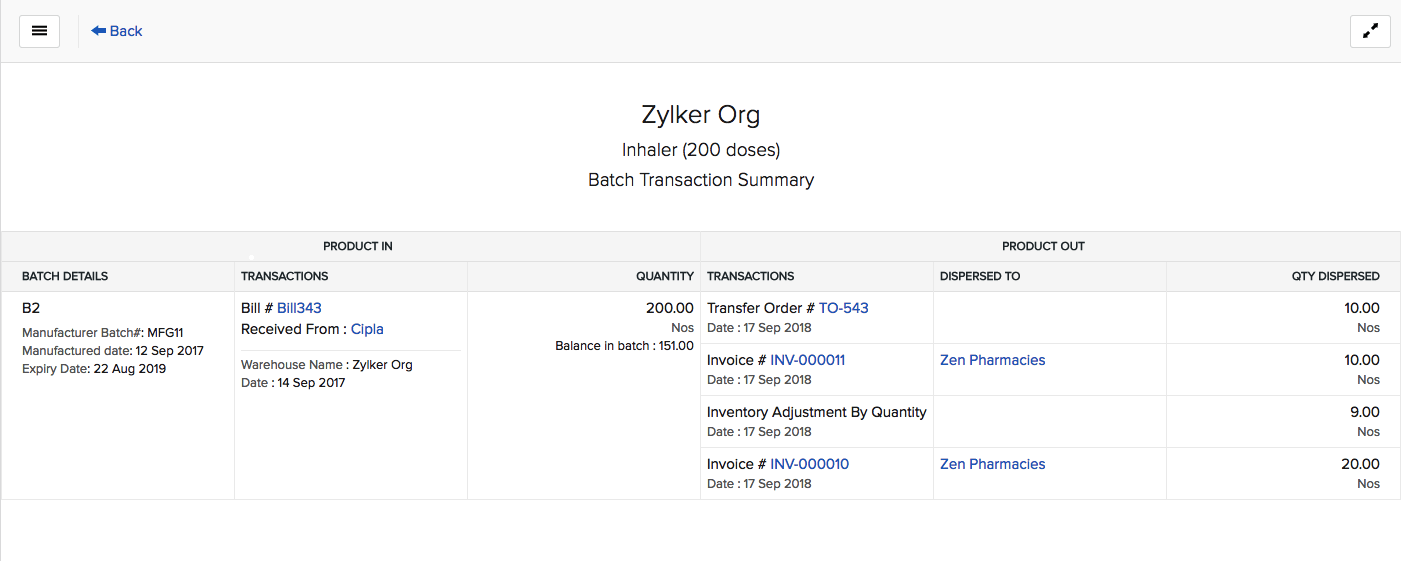Open vendor Cipla link
Screen dimensions: 1401x561
click(x=367, y=329)
